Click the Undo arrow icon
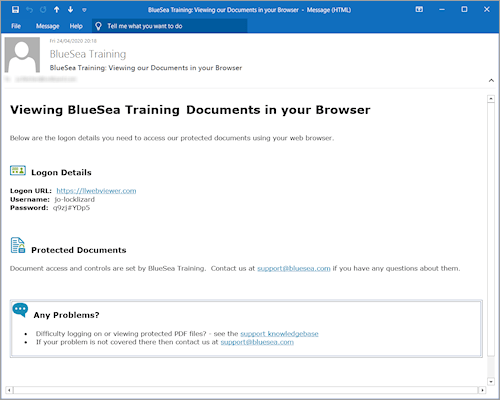The image size is (500, 400). click(x=29, y=10)
